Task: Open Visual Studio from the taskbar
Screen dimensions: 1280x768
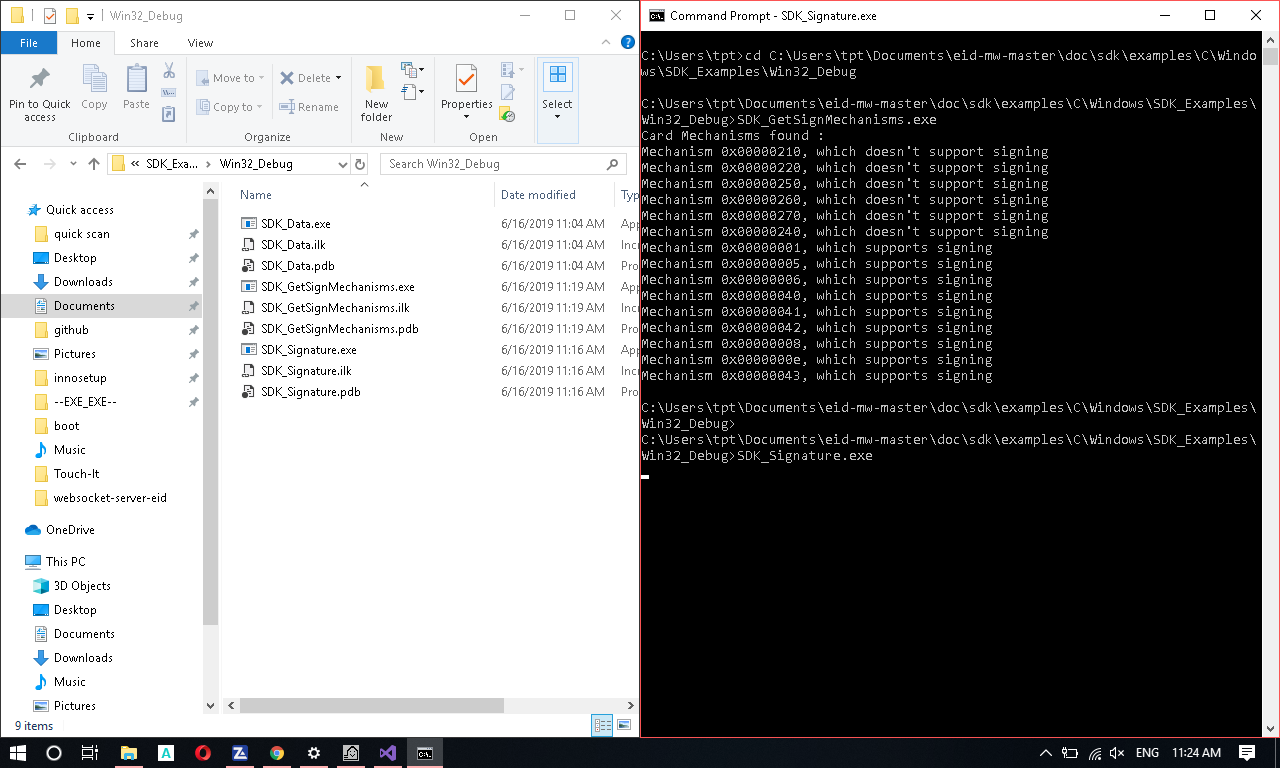Action: [x=388, y=753]
